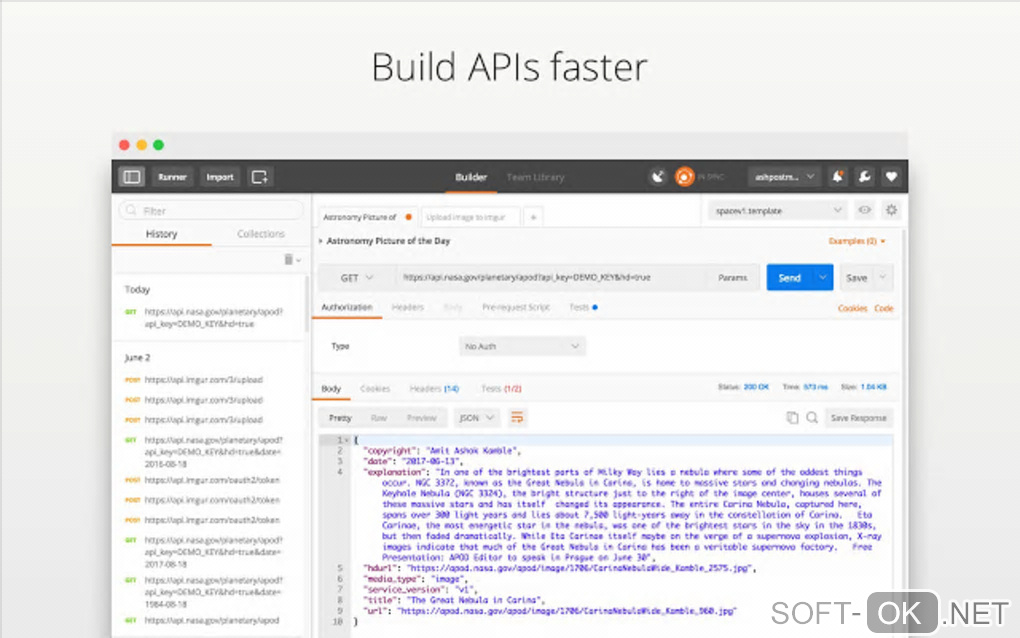This screenshot has width=1020, height=638.
Task: Select the response Body tab
Action: pos(331,389)
